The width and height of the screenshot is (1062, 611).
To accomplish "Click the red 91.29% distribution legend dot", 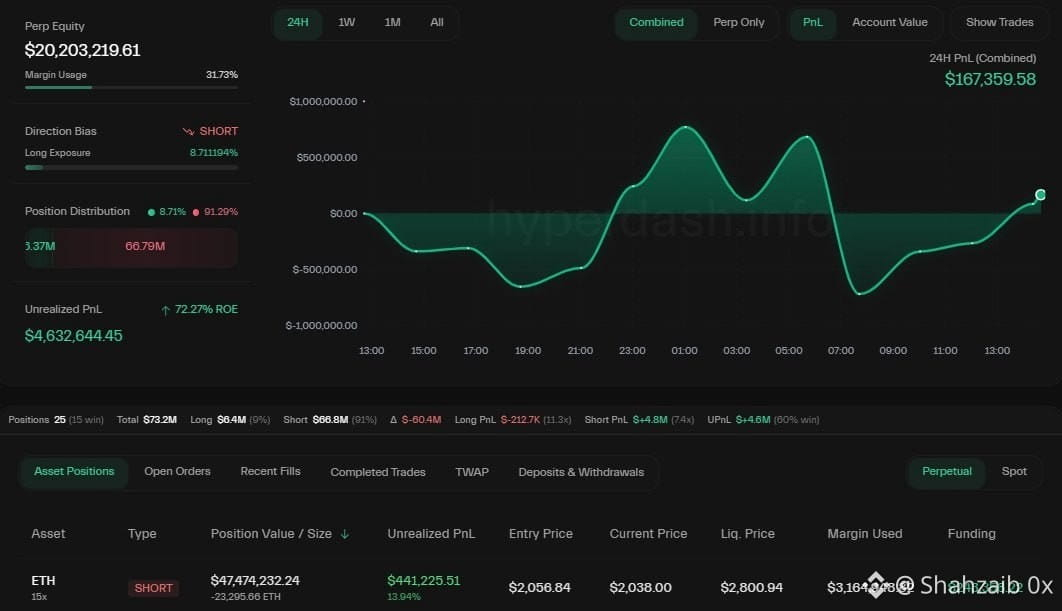I will click(196, 212).
